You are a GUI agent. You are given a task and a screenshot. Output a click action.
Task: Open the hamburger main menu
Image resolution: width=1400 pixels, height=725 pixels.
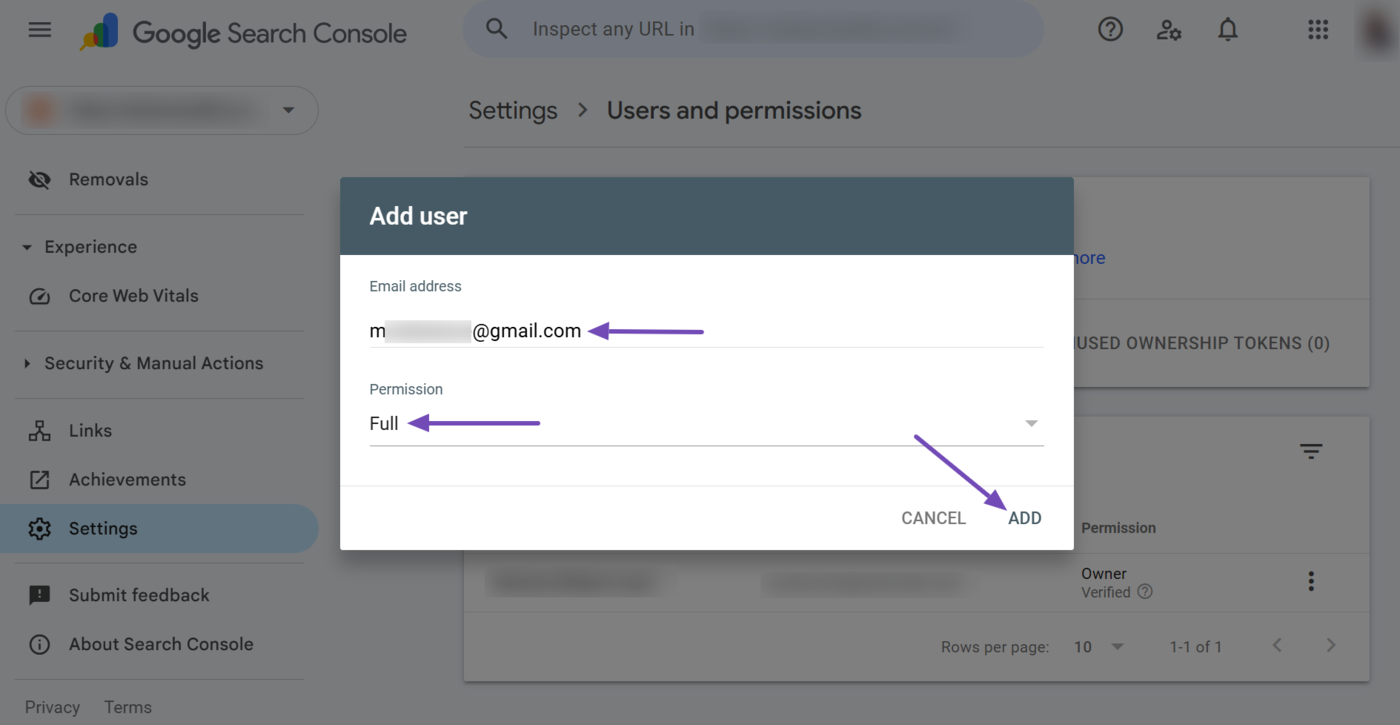pos(40,30)
